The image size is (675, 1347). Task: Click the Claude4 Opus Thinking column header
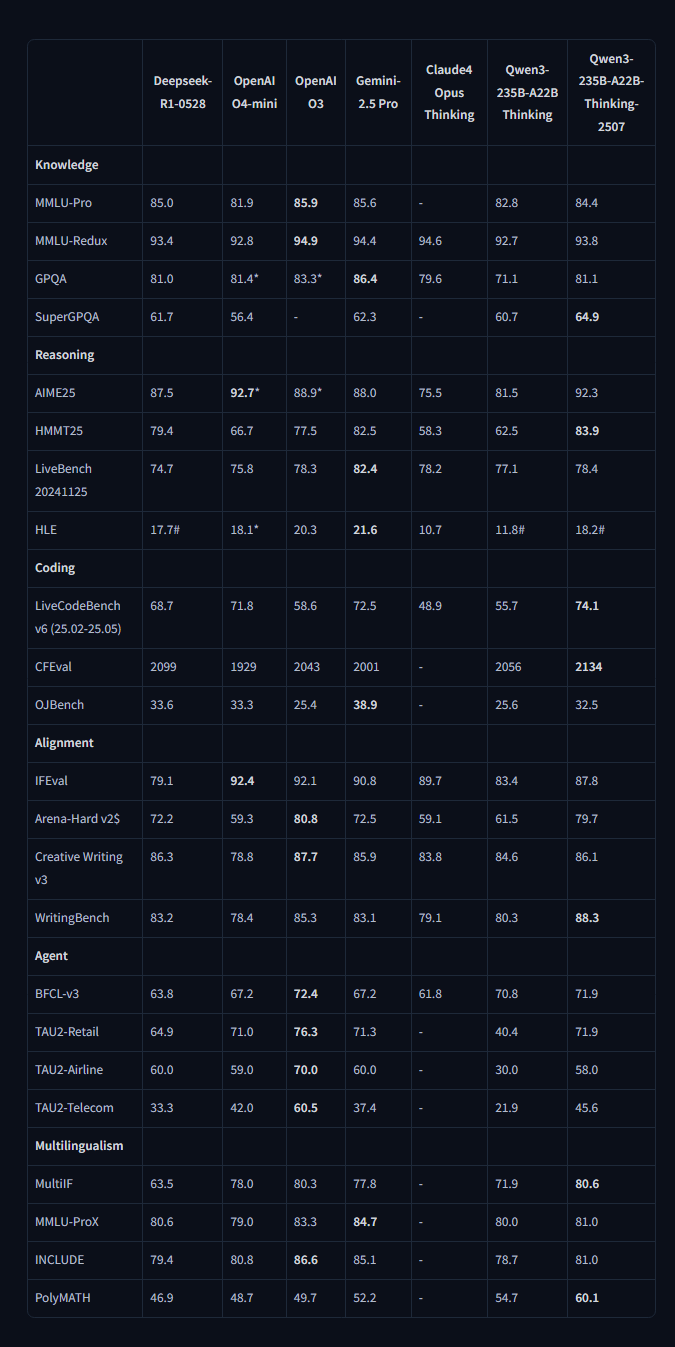(449, 93)
